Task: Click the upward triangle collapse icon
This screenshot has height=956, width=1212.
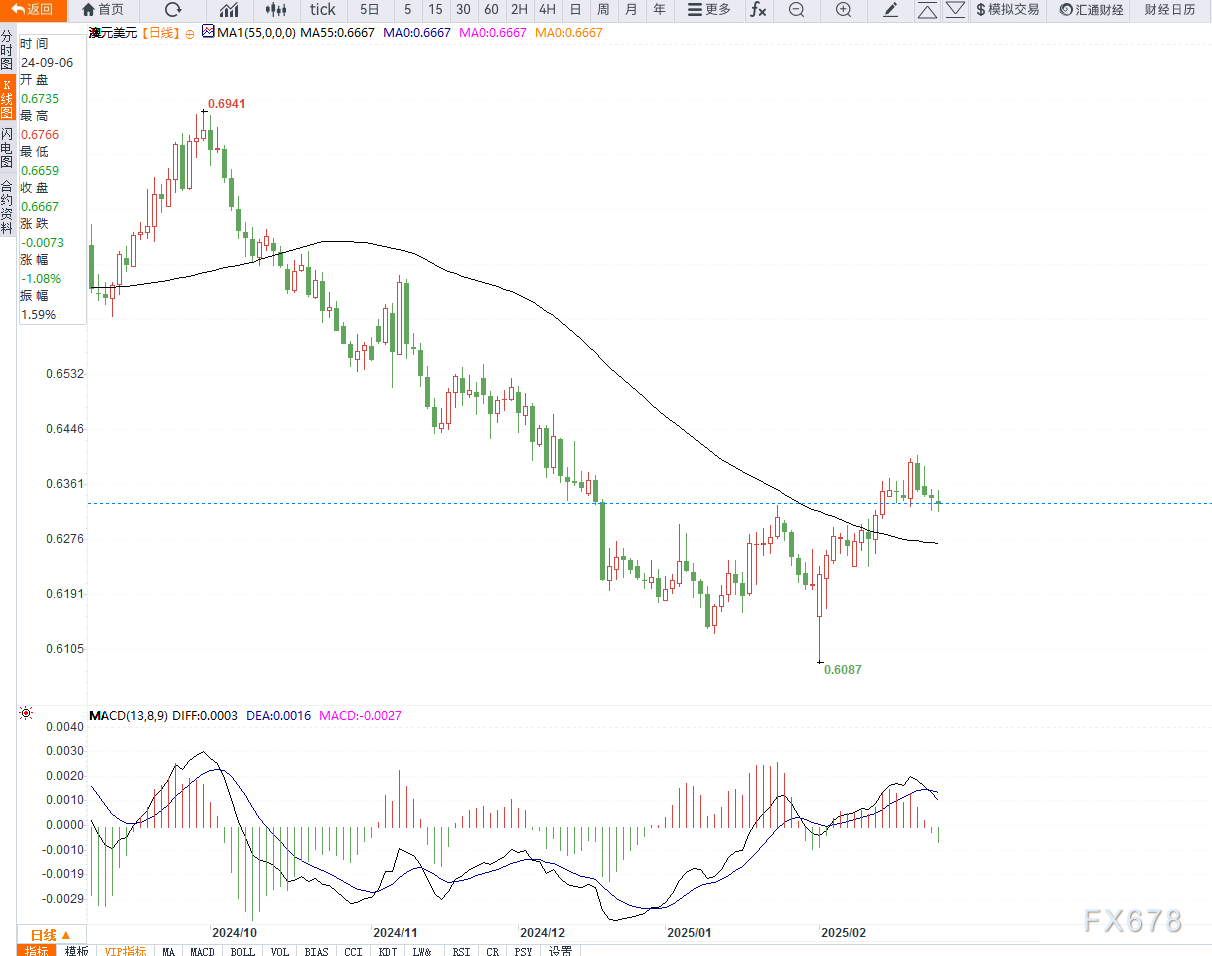Action: 927,10
